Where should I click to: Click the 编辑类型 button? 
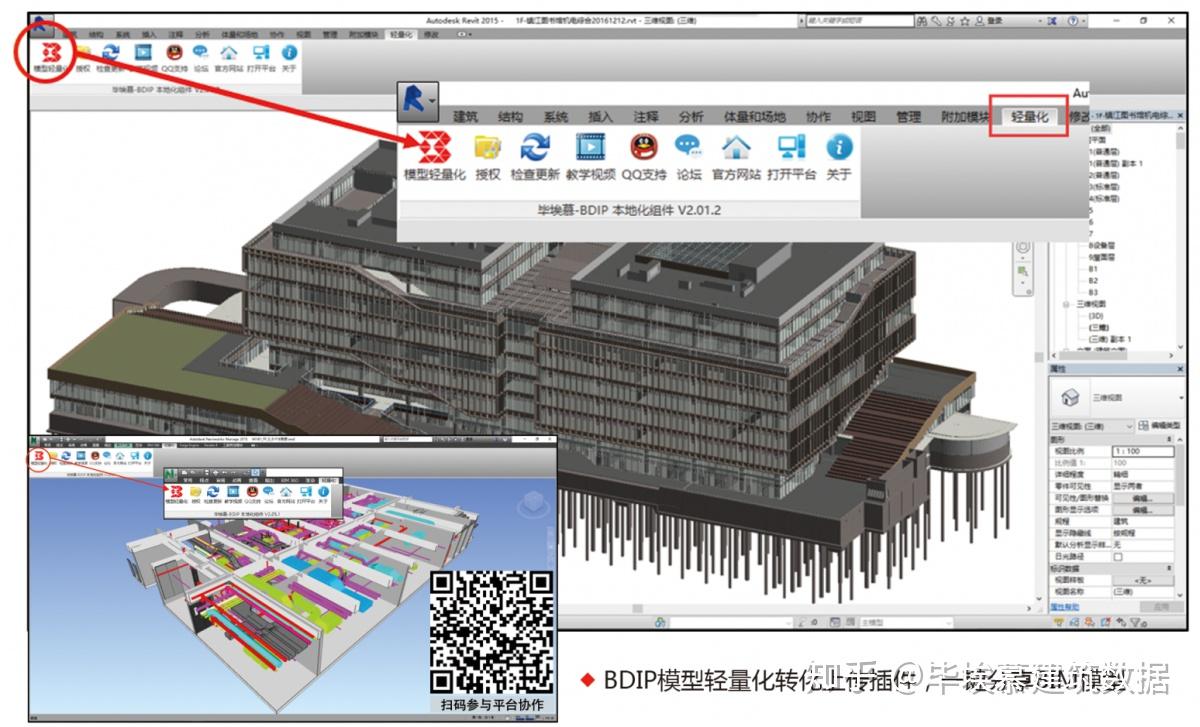coord(1159,425)
